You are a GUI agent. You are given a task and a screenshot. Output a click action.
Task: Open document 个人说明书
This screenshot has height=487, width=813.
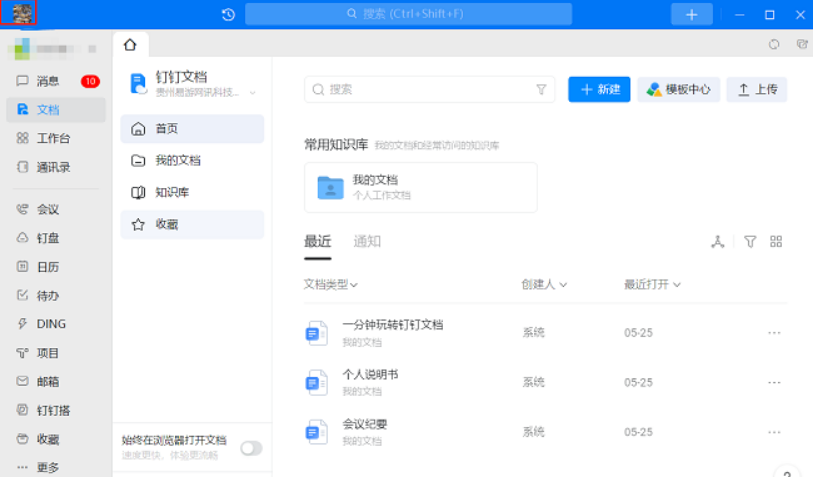tap(370, 374)
